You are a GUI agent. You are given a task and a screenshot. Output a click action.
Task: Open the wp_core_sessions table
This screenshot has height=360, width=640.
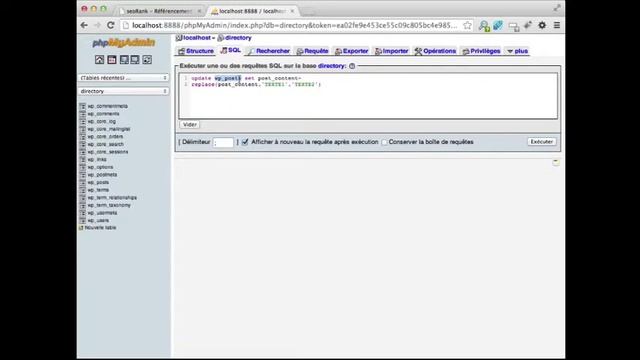click(108, 152)
